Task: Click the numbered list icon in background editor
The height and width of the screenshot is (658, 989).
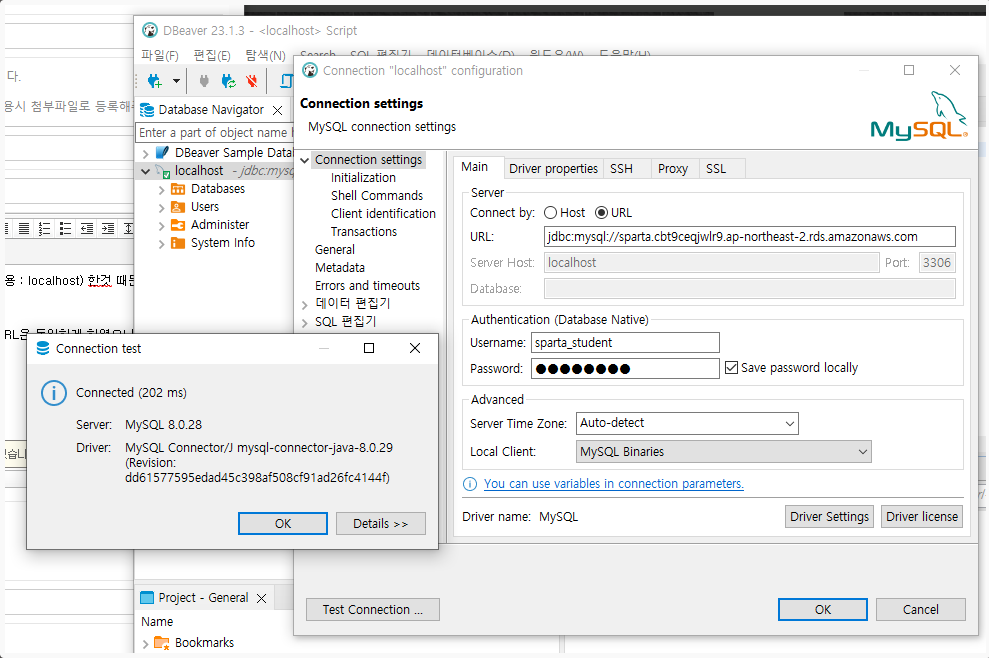Action: click(x=44, y=228)
